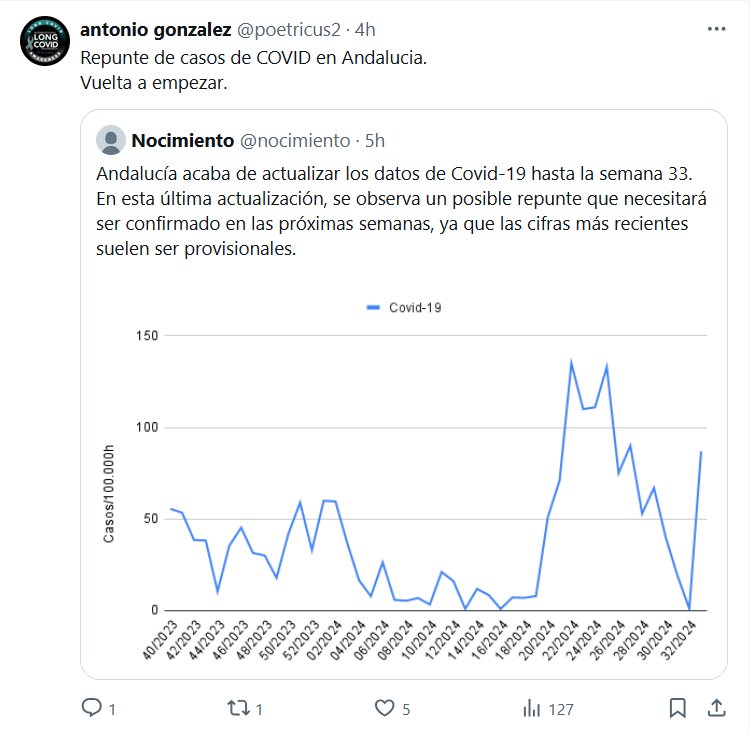The height and width of the screenshot is (732, 752).
Task: Like the tweet with the heart icon
Action: pos(385,708)
